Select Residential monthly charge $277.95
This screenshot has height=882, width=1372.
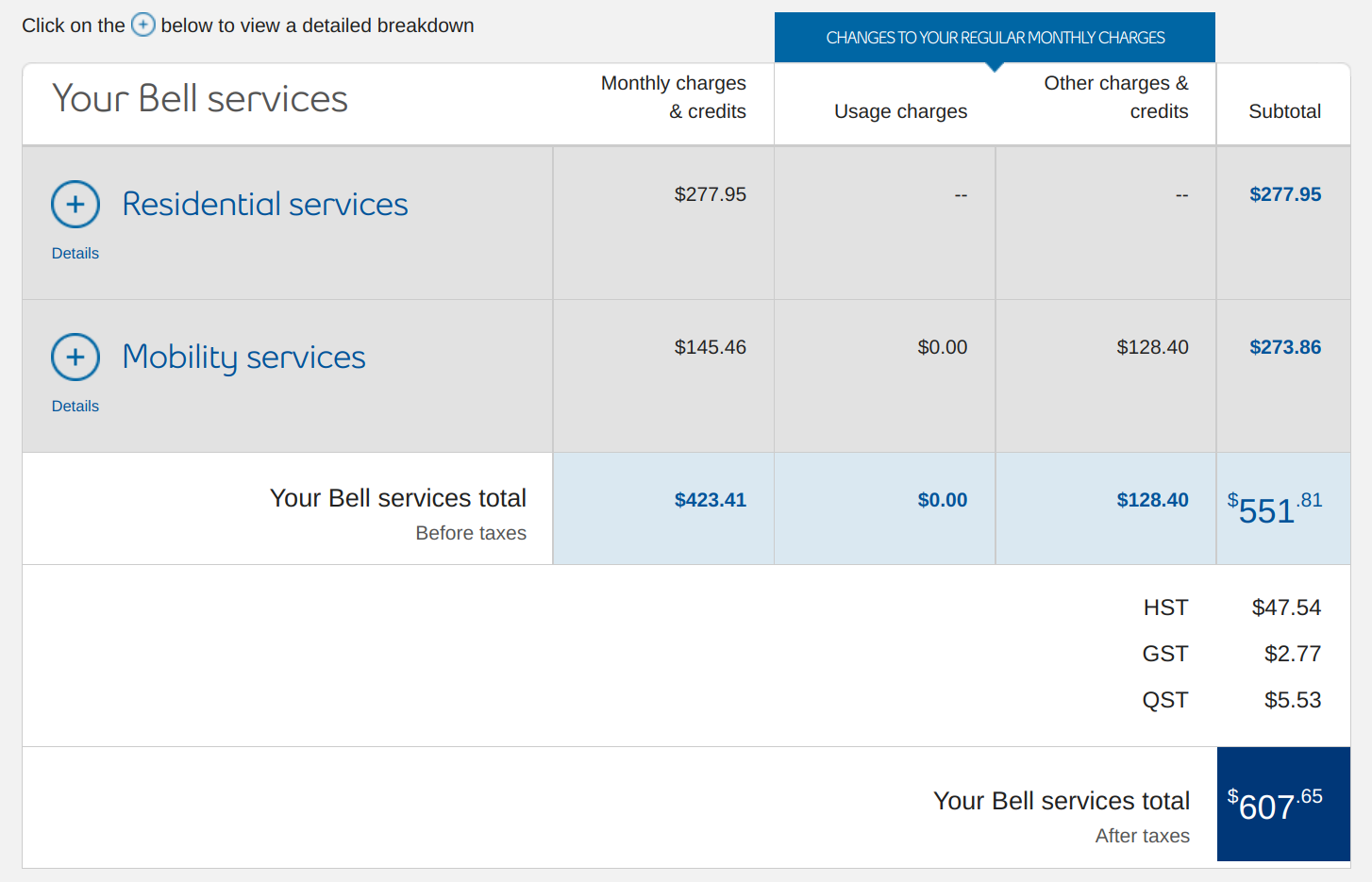coord(711,194)
